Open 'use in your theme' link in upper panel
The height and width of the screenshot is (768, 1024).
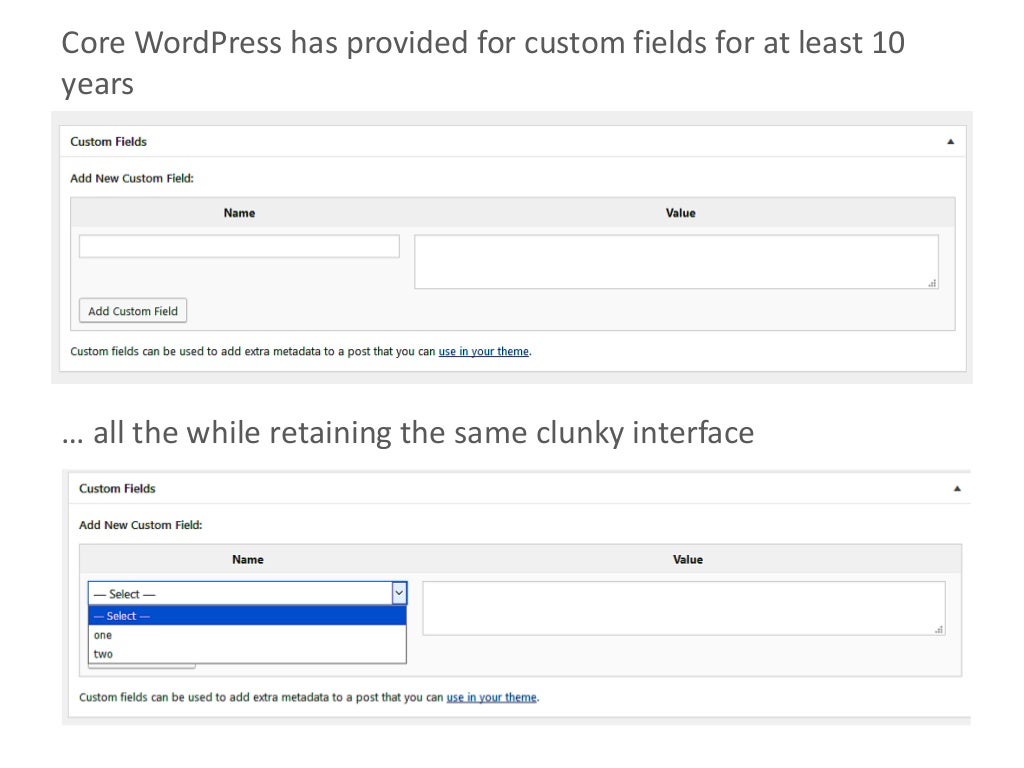point(483,351)
